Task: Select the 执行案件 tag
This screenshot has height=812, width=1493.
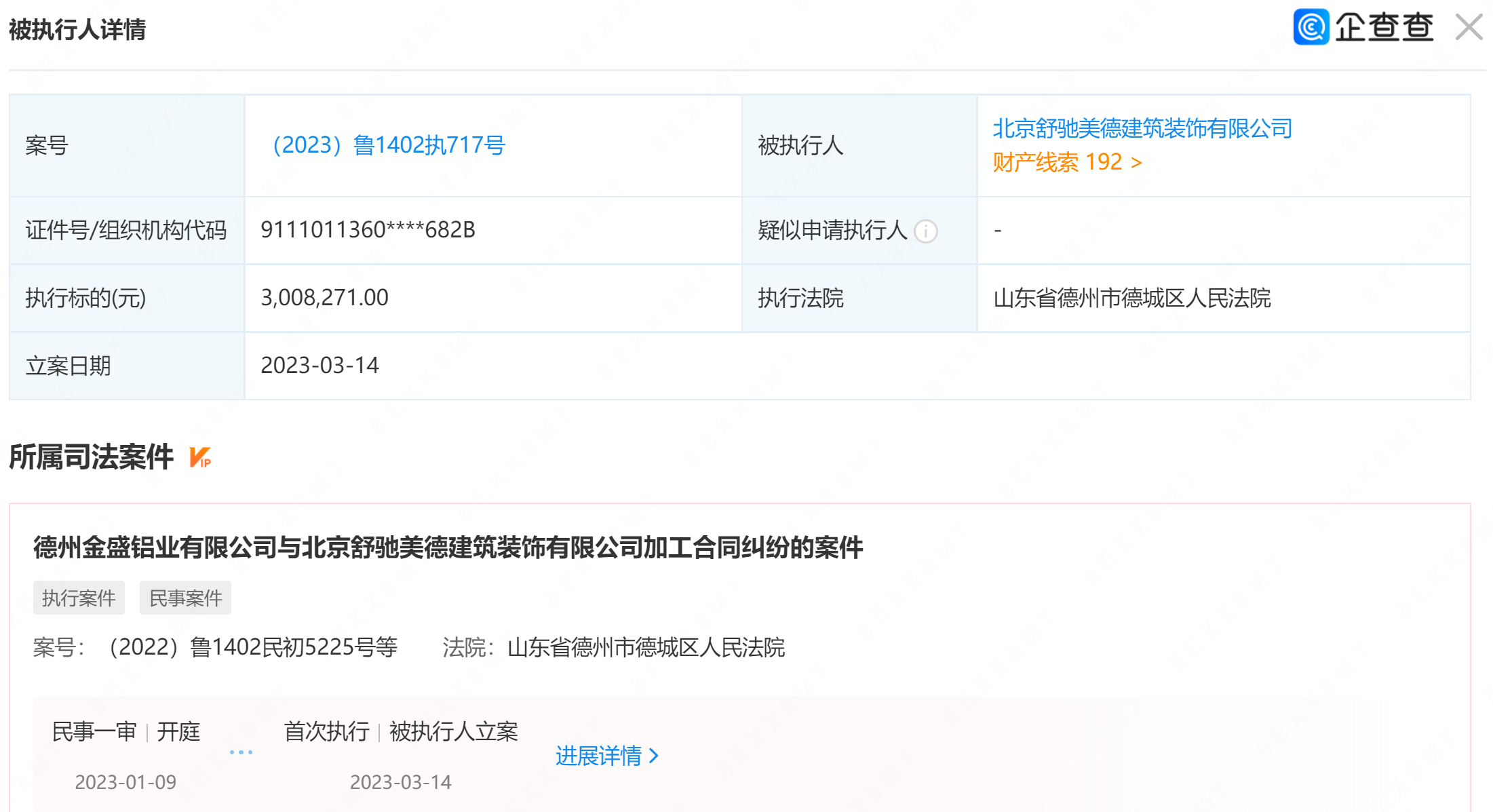Action: tap(79, 598)
